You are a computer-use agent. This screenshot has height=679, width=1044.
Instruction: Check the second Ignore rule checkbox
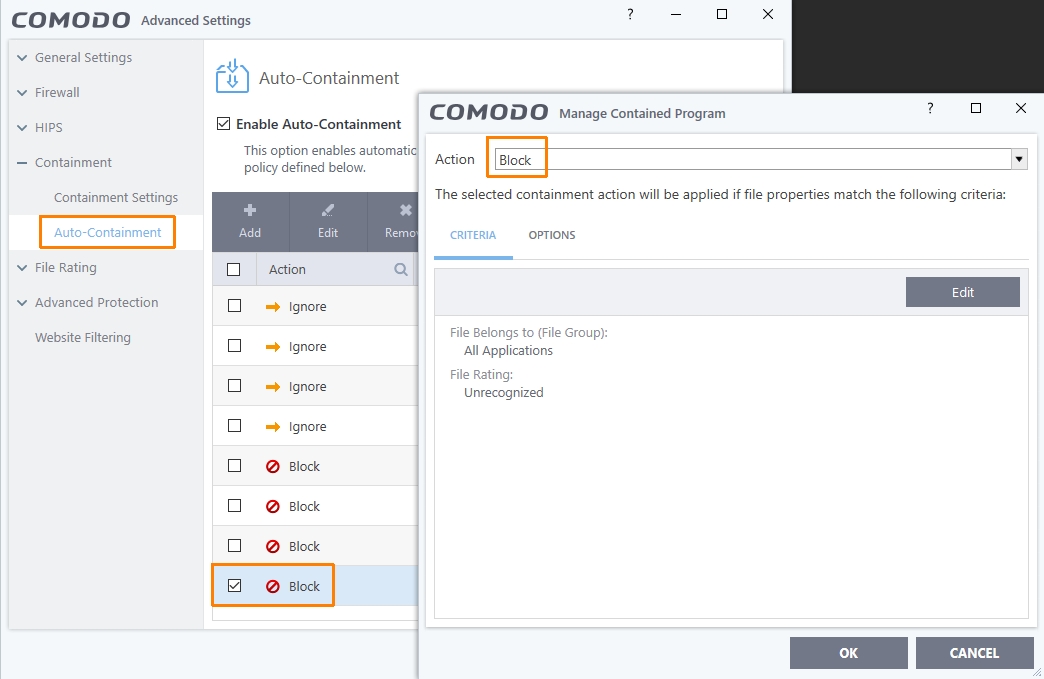[x=234, y=345]
